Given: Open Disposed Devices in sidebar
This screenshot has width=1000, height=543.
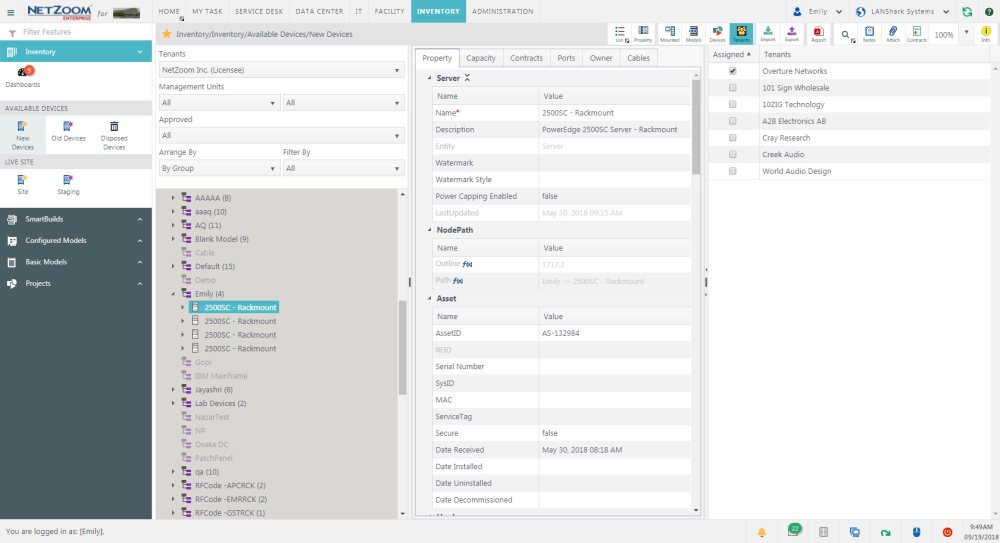Looking at the screenshot, I should point(114,135).
